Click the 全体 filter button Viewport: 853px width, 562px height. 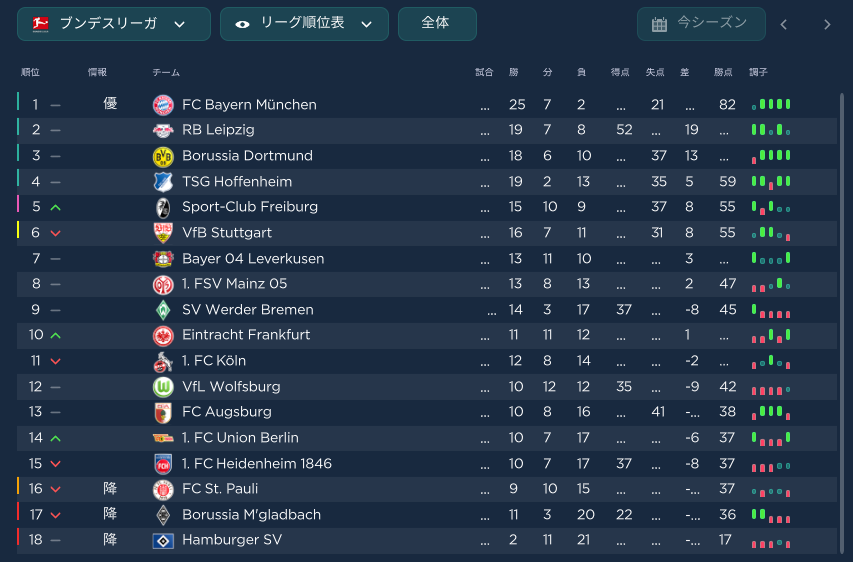click(x=437, y=24)
